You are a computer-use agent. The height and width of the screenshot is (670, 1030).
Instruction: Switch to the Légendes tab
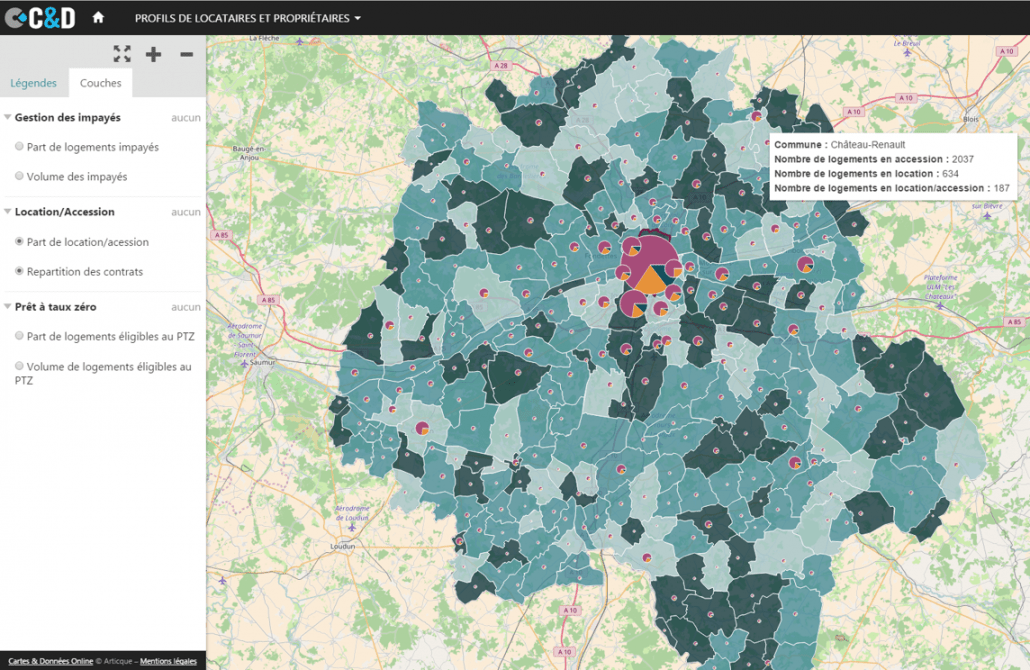point(34,83)
